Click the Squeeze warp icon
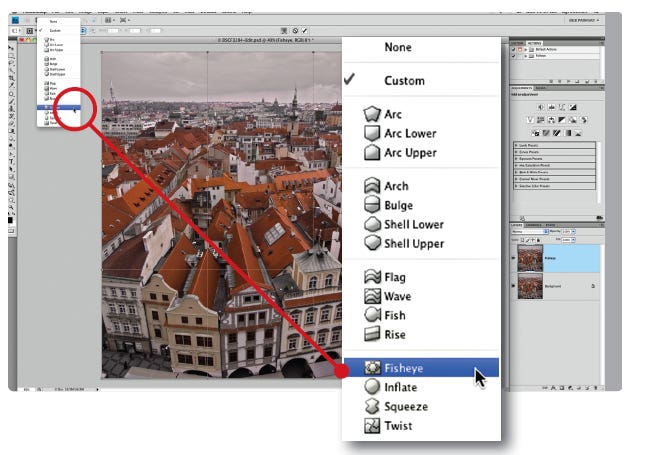645x455 pixels. [371, 407]
